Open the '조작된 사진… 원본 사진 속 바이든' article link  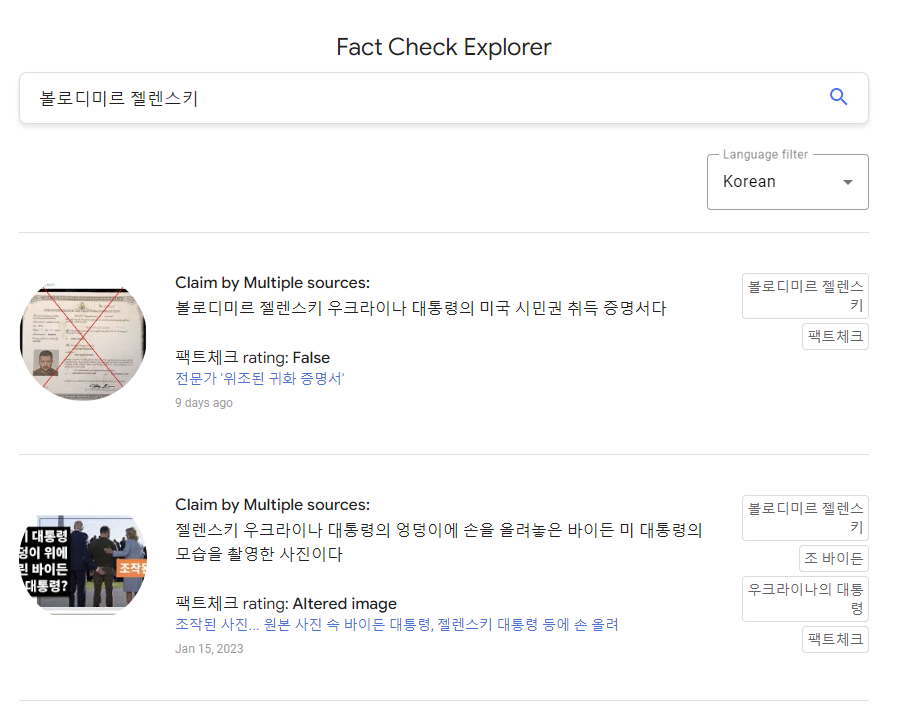click(397, 624)
